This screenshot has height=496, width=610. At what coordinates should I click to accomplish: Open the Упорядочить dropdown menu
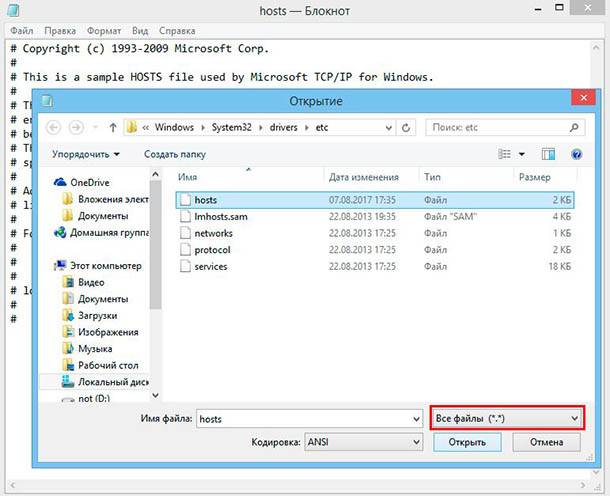point(86,154)
